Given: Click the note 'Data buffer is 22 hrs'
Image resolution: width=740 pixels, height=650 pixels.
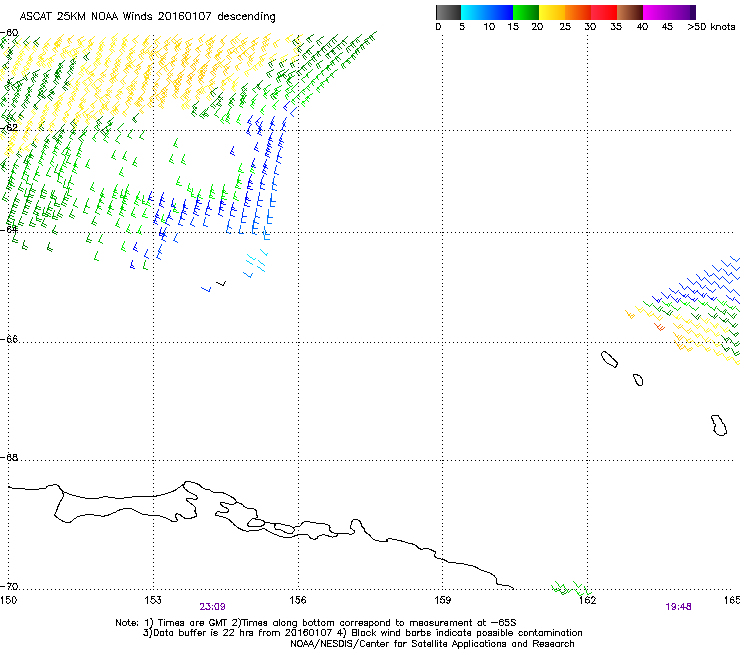Looking at the screenshot, I should 206,633.
